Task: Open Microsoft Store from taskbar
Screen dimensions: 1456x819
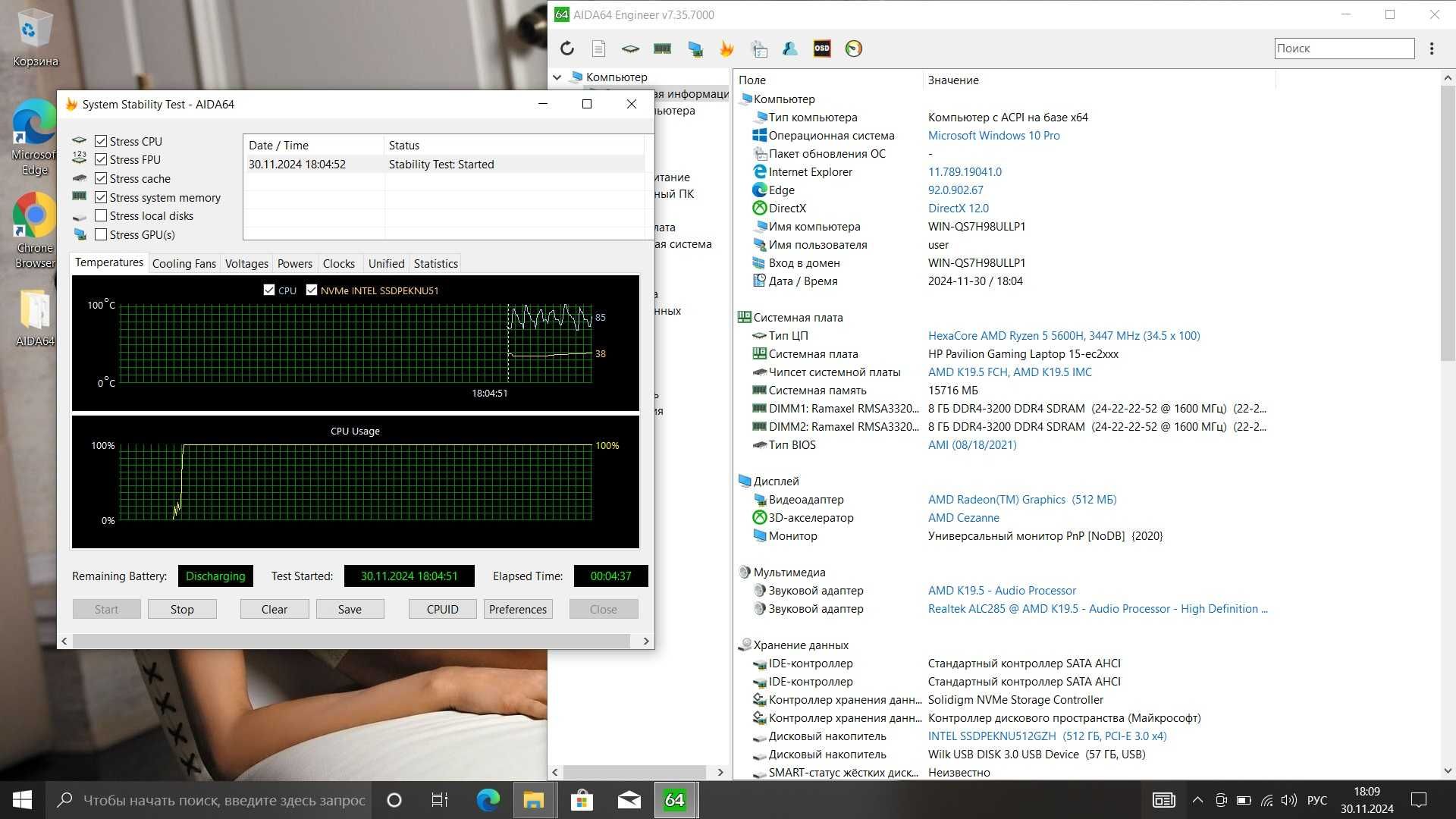Action: 582,800
